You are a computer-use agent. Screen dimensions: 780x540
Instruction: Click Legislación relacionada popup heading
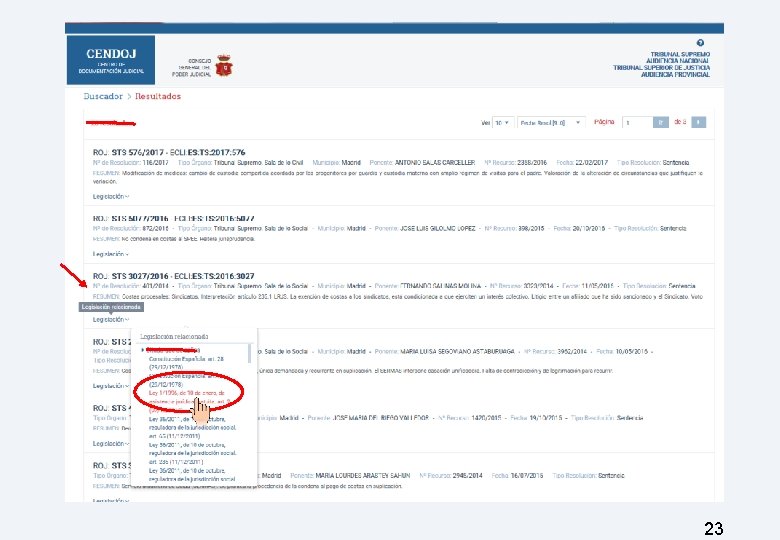pyautogui.click(x=174, y=337)
